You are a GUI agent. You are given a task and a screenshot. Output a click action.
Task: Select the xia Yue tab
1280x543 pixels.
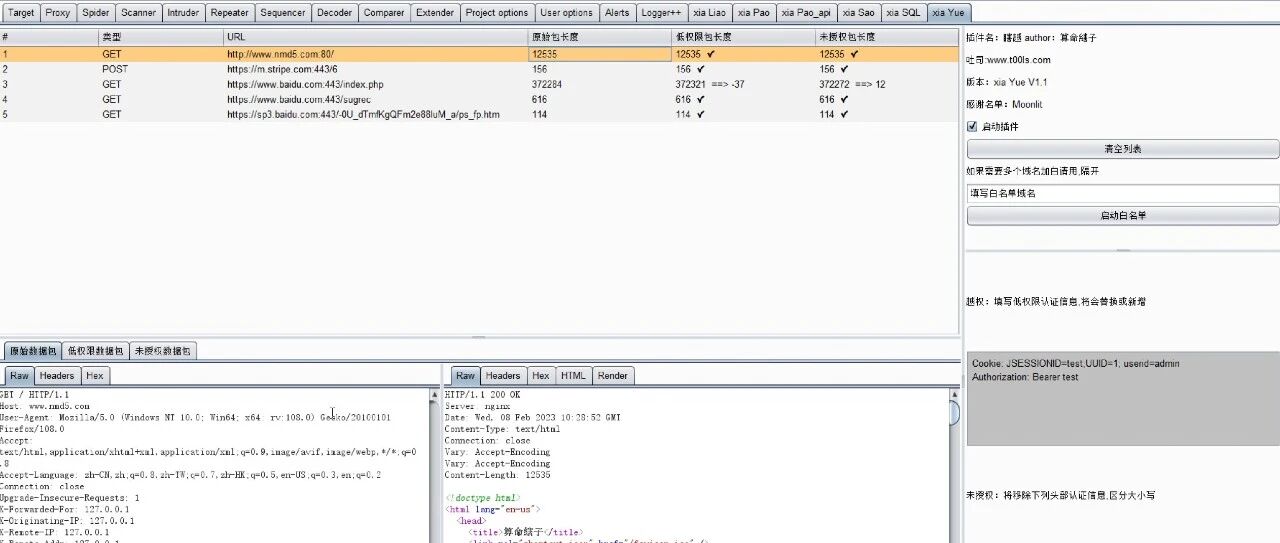pos(948,13)
